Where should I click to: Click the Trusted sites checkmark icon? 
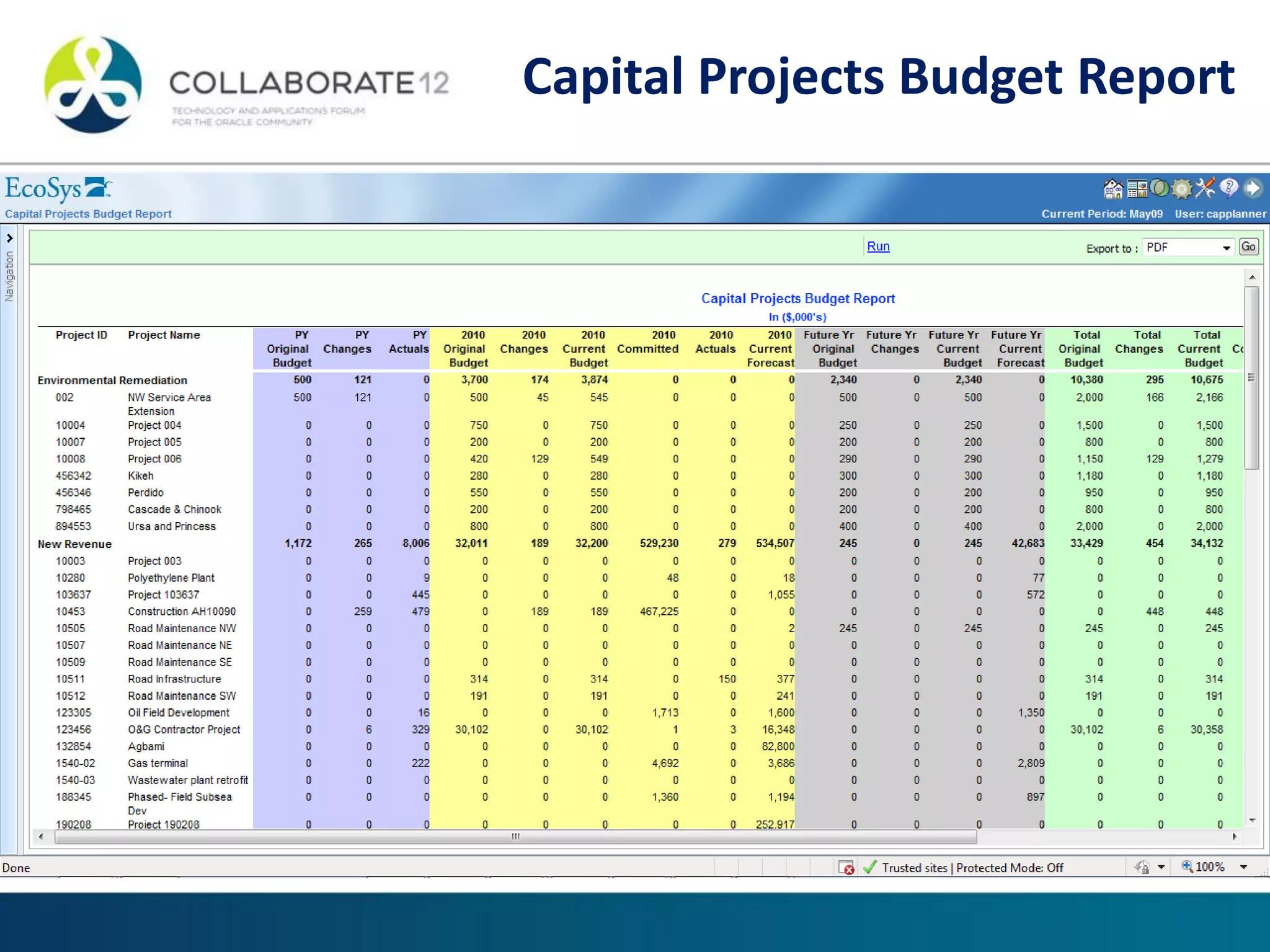coord(870,867)
